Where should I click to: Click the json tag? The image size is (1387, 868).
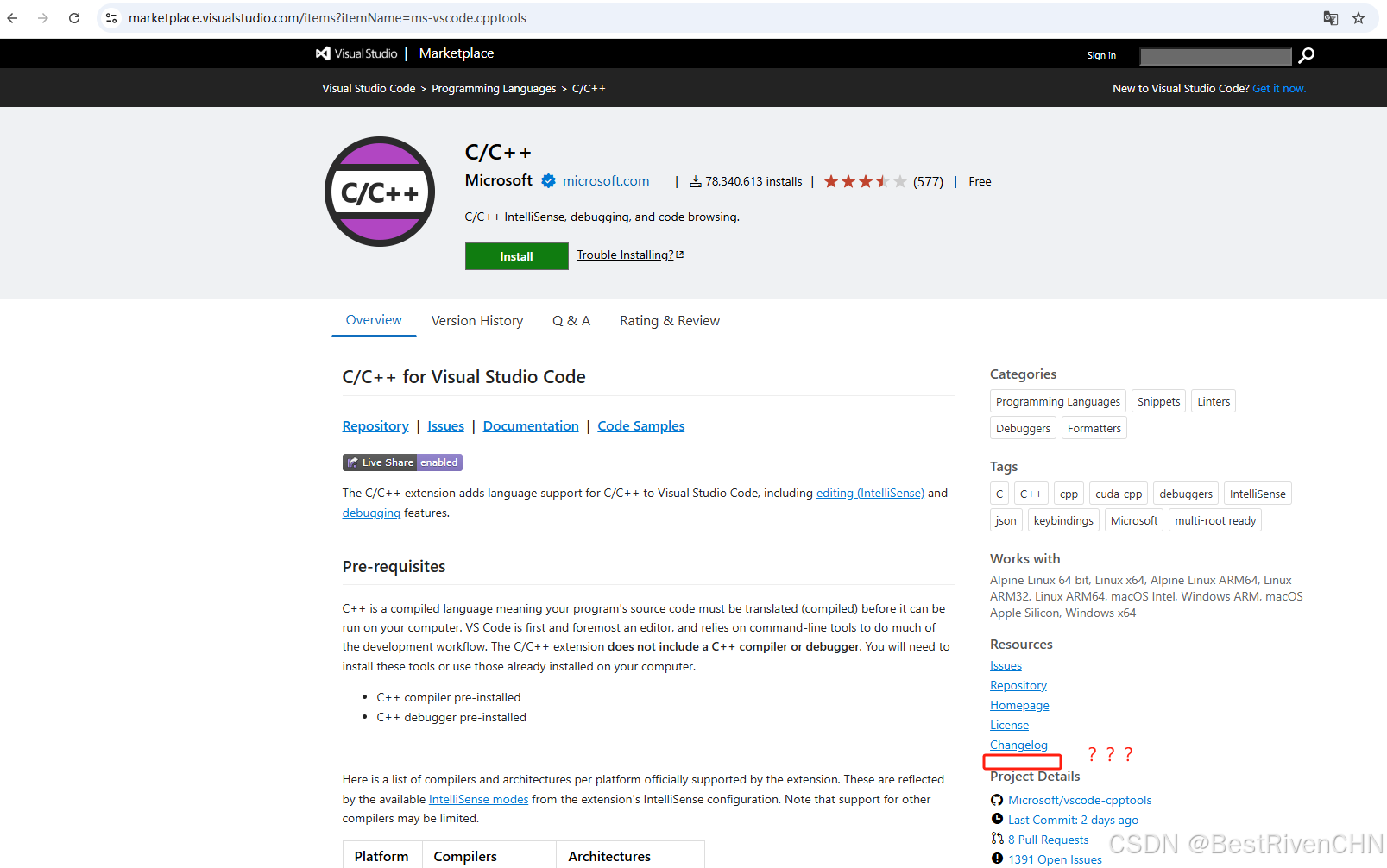tap(1006, 520)
